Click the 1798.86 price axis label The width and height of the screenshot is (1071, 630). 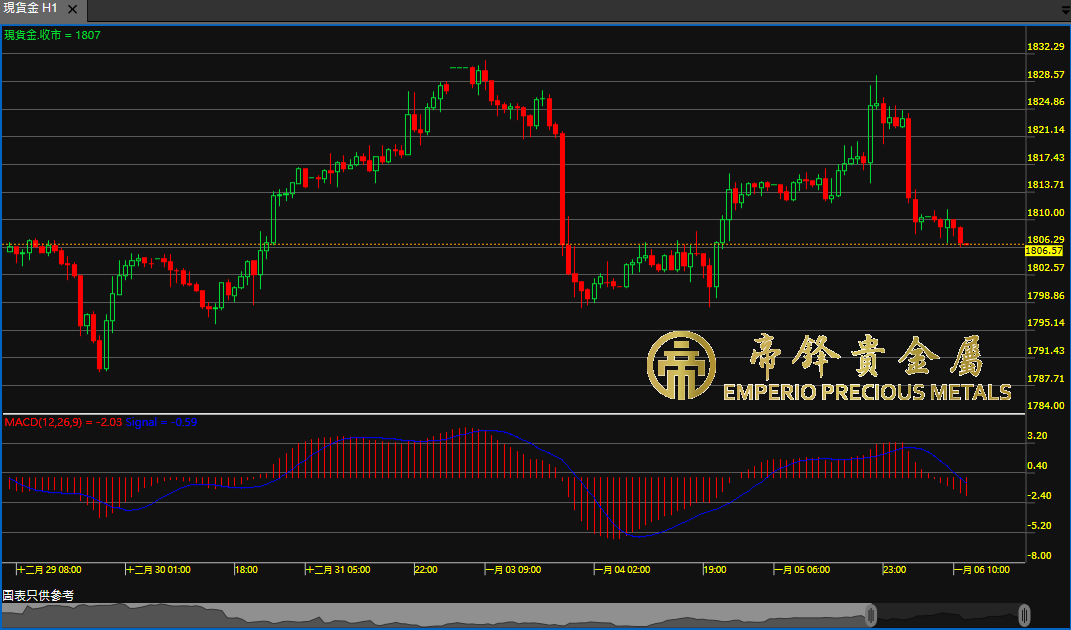coord(1046,295)
